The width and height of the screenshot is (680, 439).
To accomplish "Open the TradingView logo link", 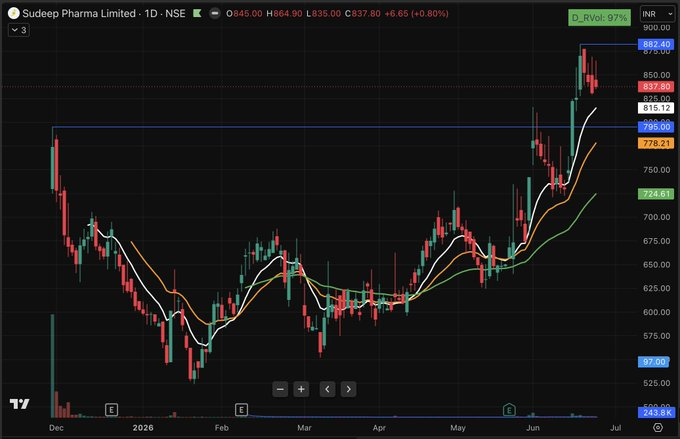I will point(20,404).
